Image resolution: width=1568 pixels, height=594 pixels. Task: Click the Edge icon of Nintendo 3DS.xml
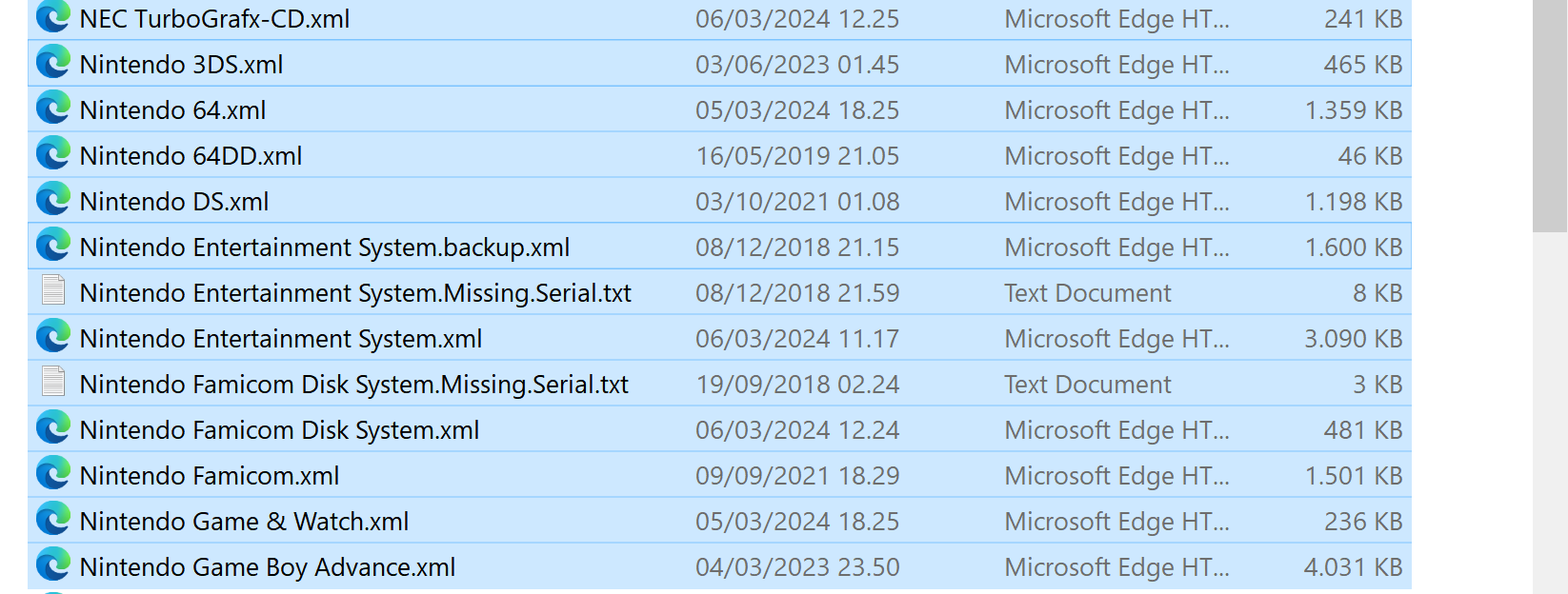click(53, 63)
